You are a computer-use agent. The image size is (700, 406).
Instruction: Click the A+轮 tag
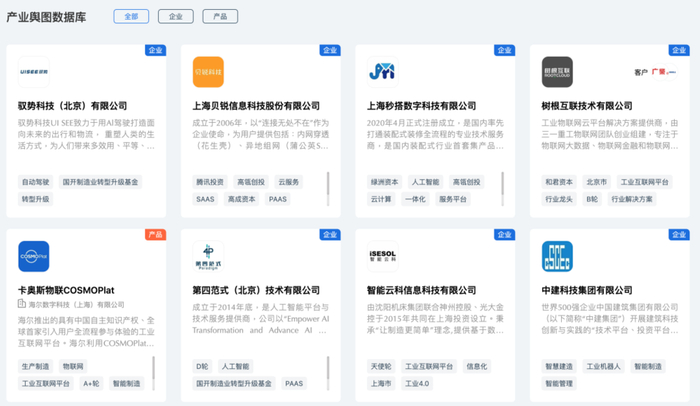[91, 383]
